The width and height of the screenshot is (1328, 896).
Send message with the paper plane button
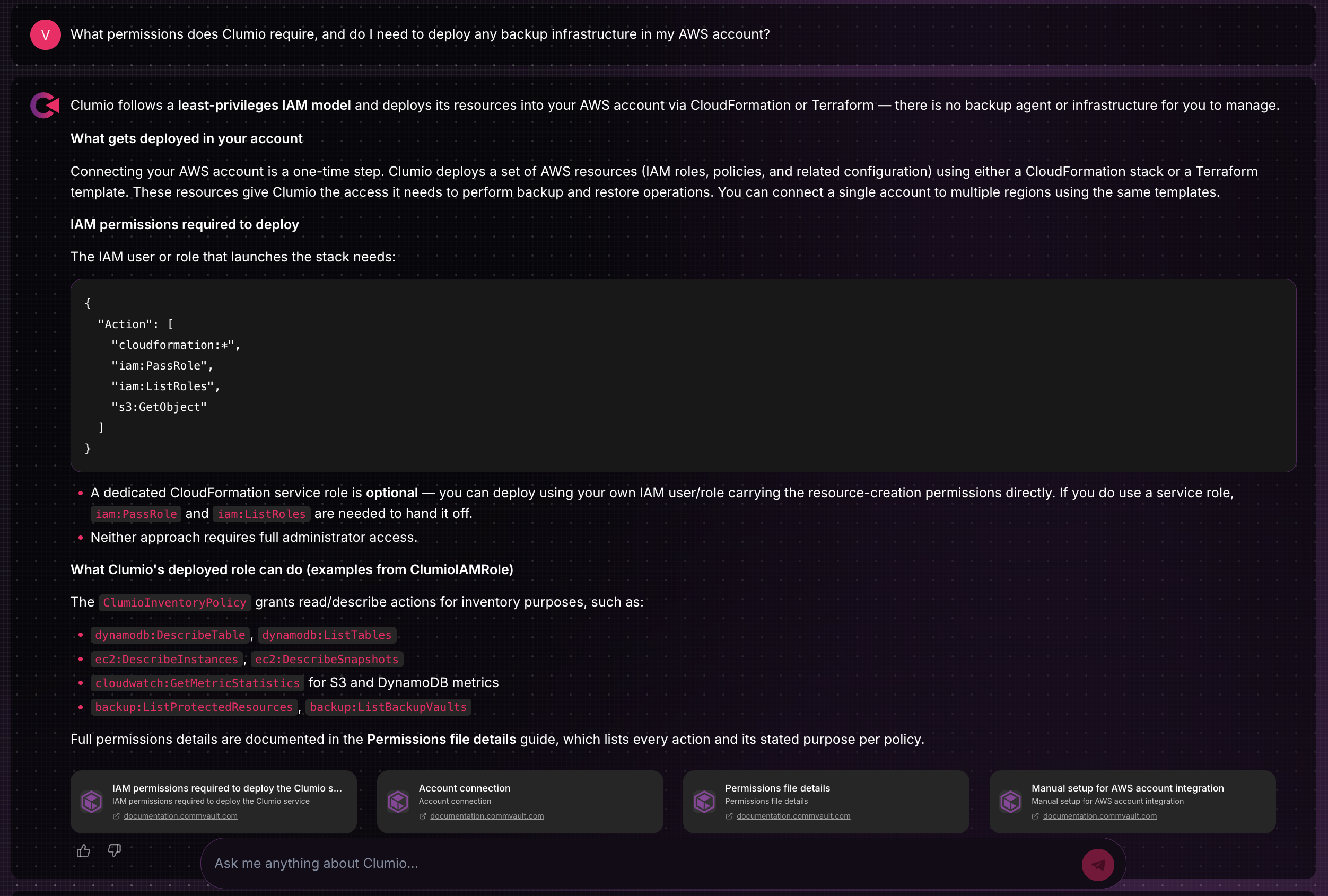[x=1098, y=865]
